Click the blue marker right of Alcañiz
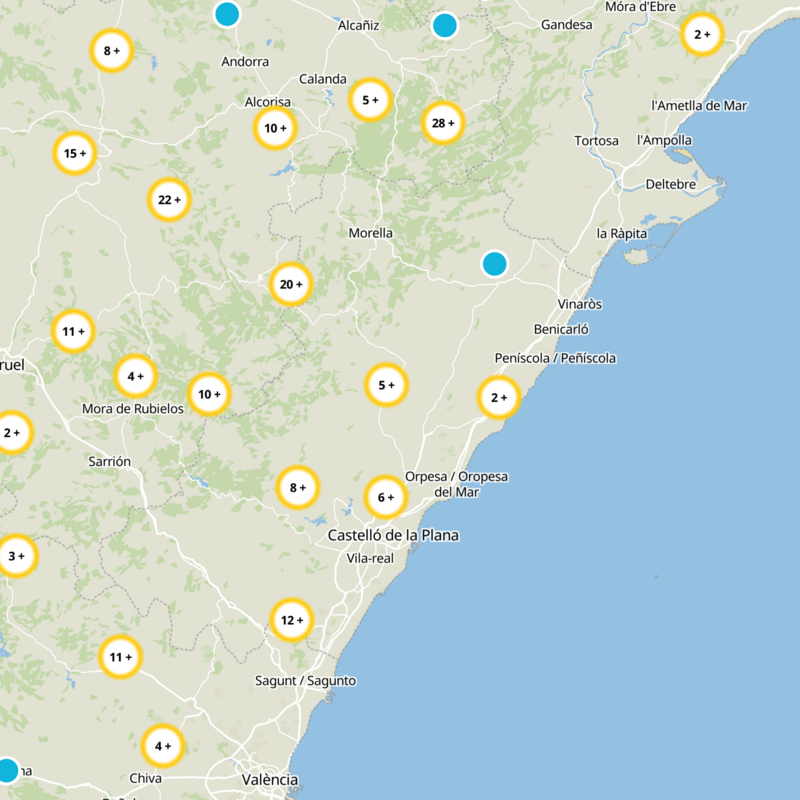This screenshot has height=800, width=800. (445, 25)
